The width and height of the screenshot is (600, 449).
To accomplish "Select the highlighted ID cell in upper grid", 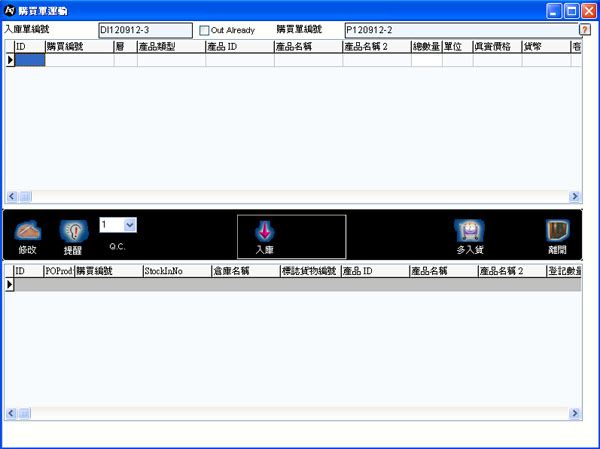I will [30, 60].
